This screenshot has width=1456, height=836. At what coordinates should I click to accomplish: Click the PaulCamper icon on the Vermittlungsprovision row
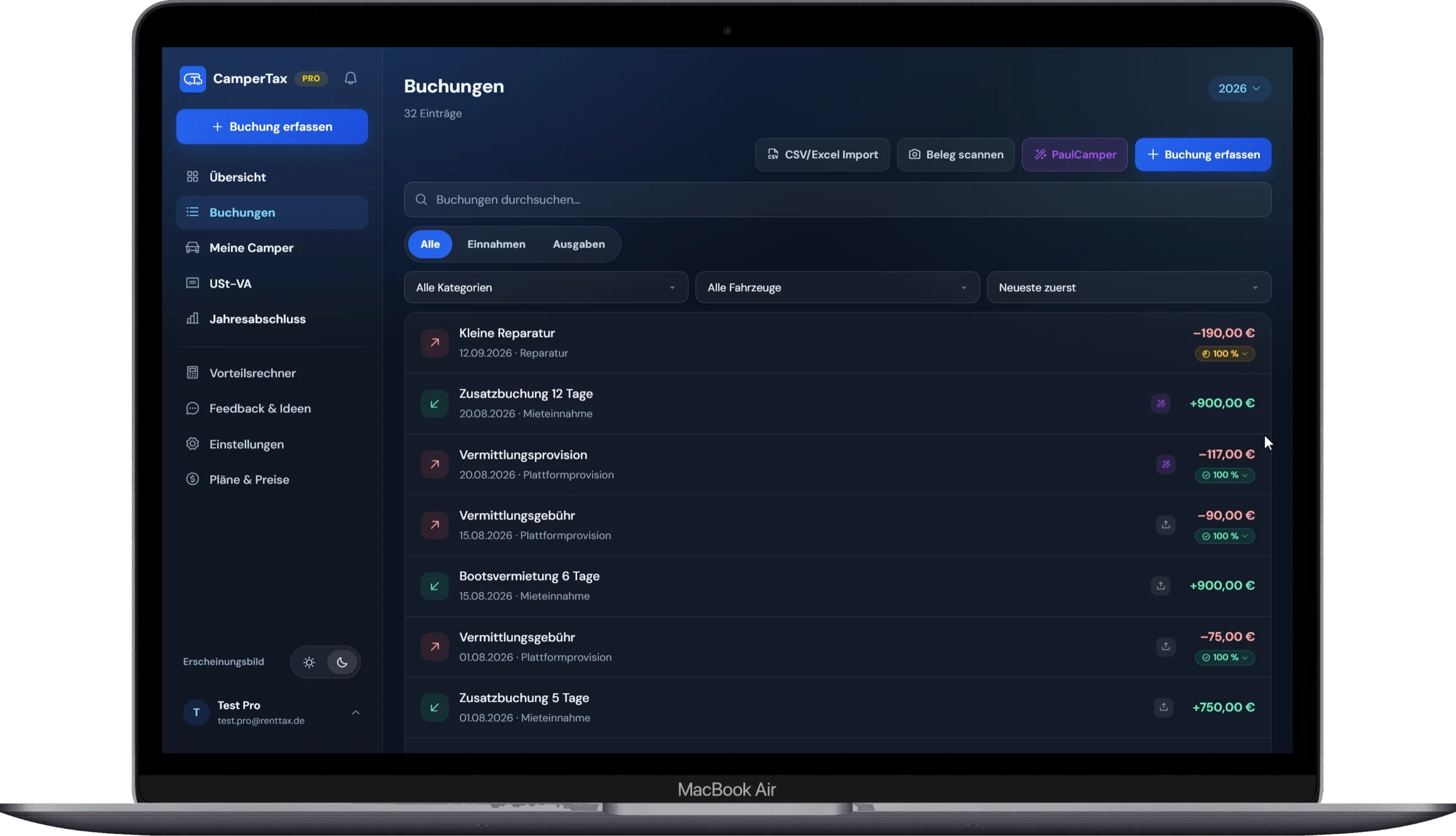[x=1166, y=464]
